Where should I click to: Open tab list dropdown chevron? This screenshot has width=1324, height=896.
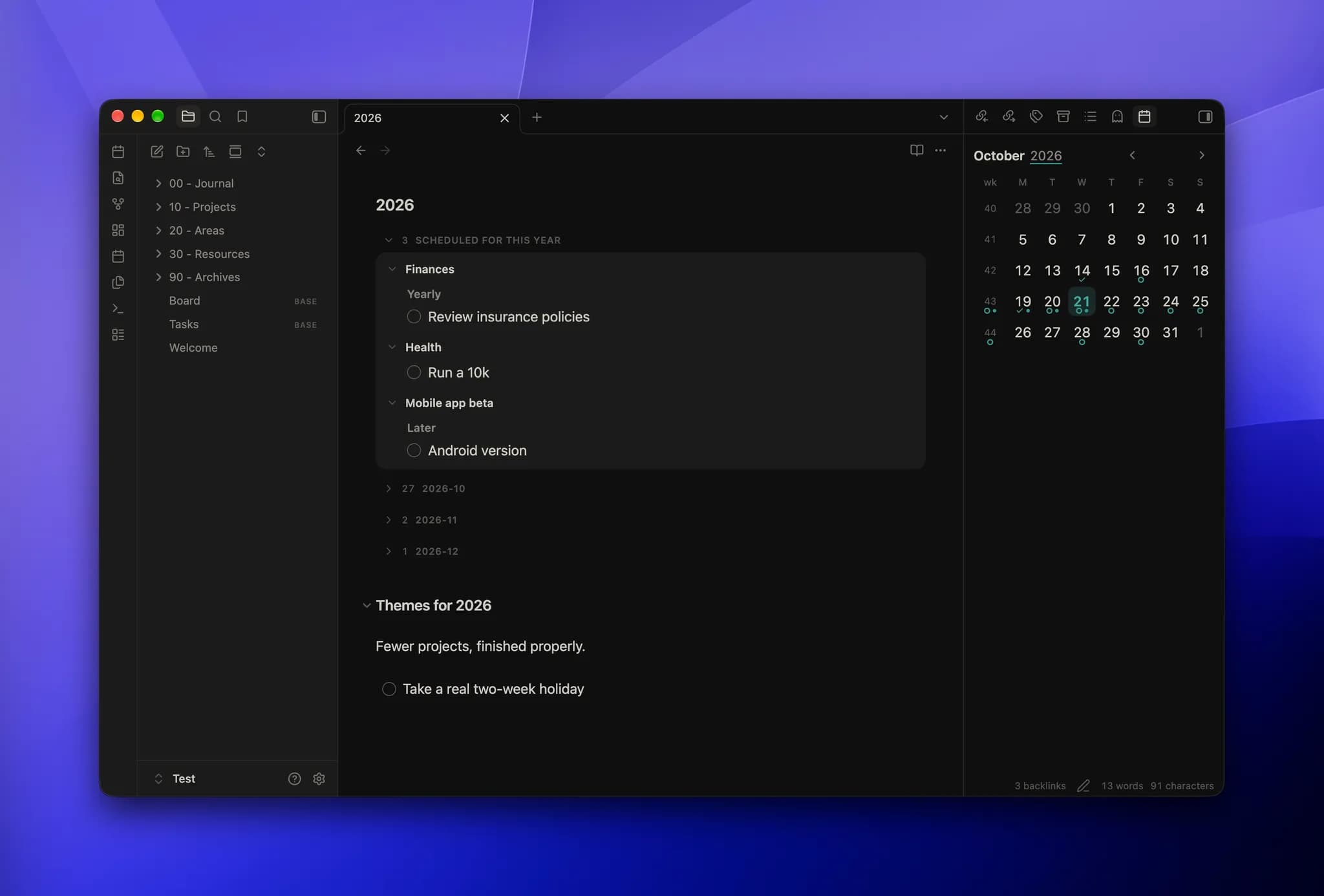click(943, 117)
